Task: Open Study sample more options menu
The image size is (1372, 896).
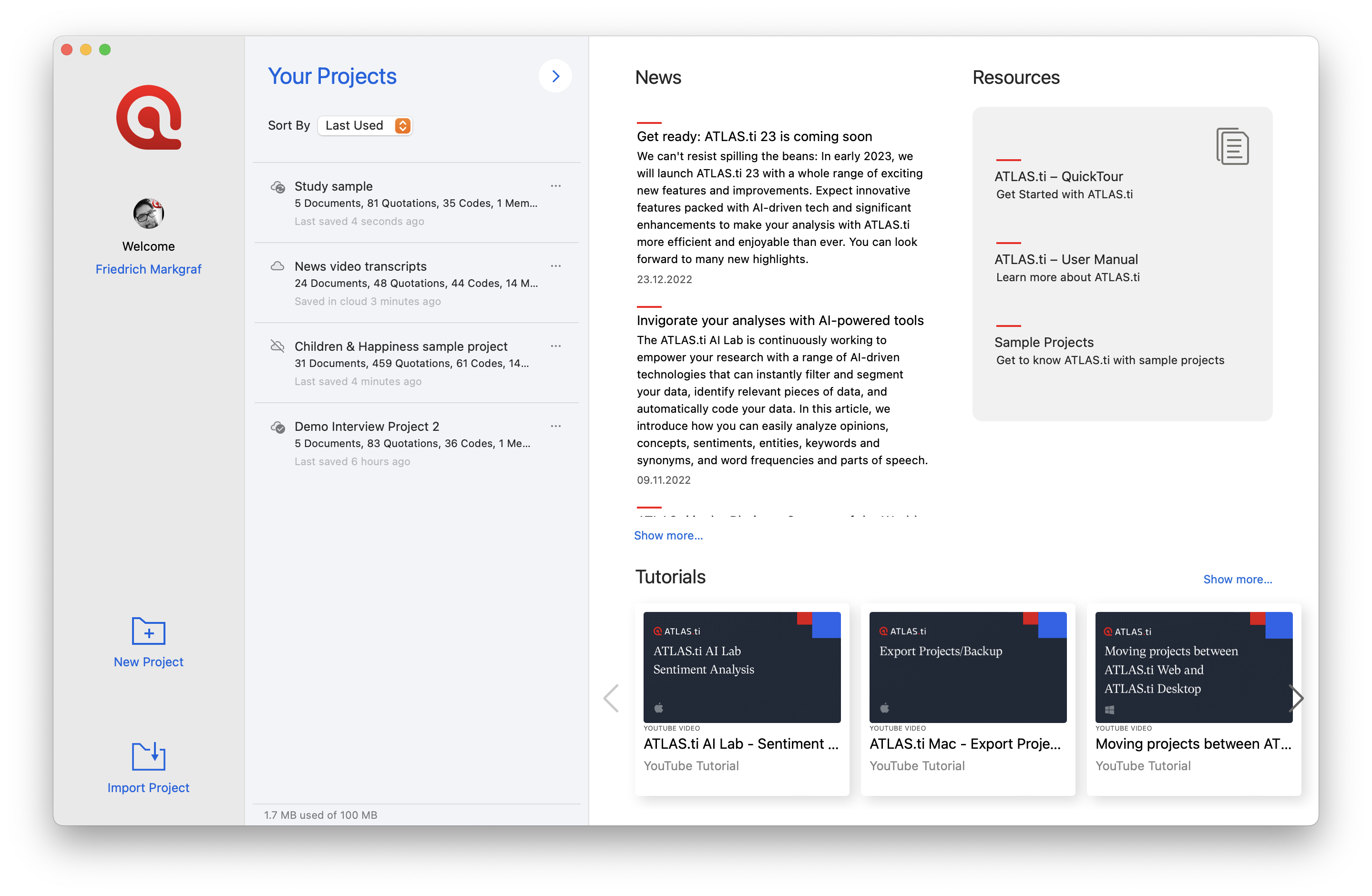Action: pos(556,185)
